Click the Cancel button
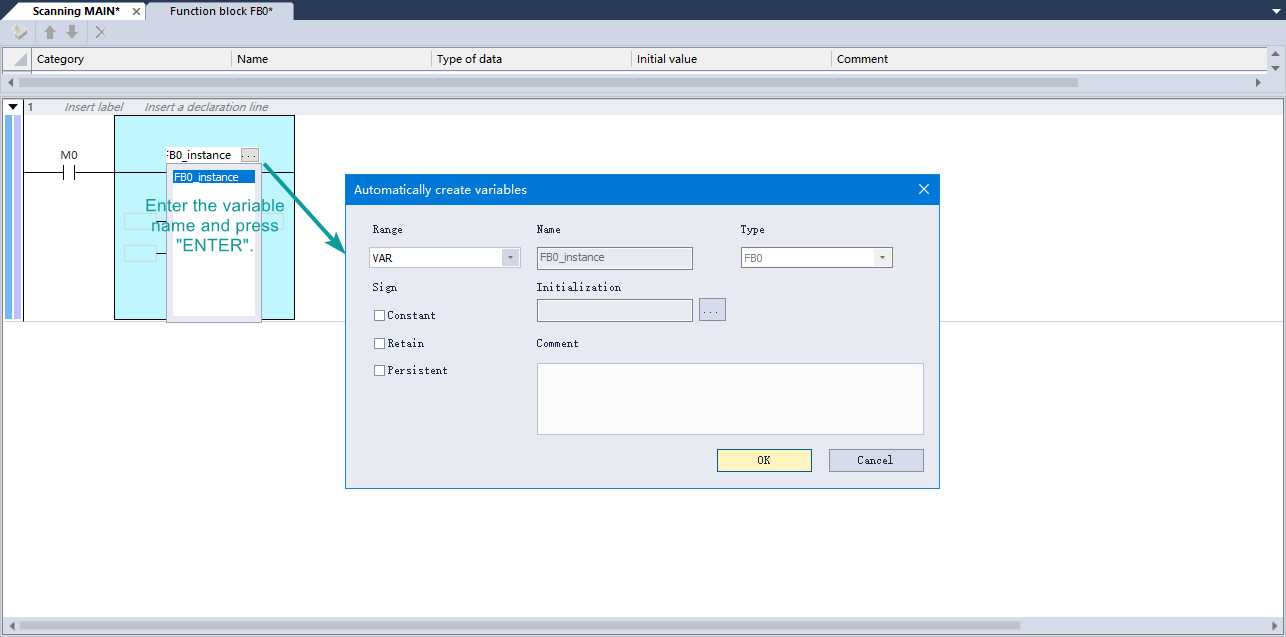1286x637 pixels. [x=875, y=460]
